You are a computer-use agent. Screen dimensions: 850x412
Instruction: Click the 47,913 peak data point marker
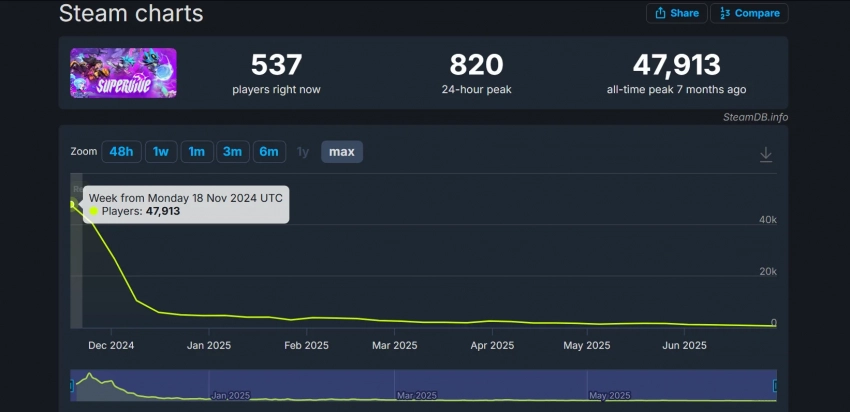72,203
